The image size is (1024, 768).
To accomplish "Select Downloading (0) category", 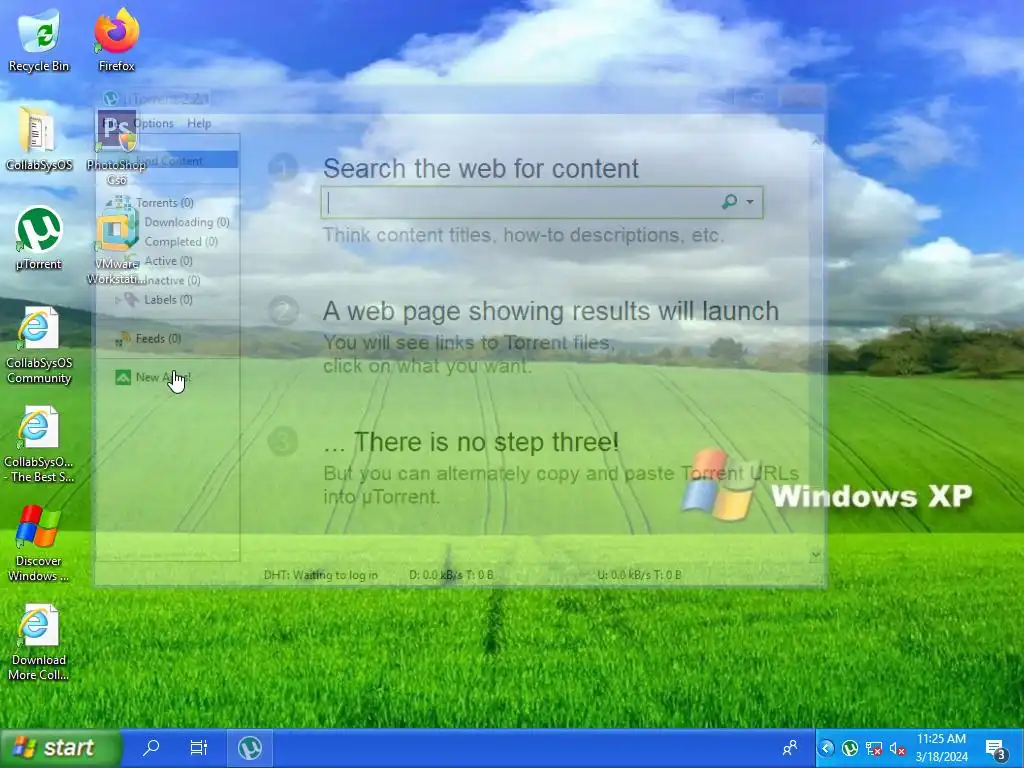I will click(x=187, y=222).
